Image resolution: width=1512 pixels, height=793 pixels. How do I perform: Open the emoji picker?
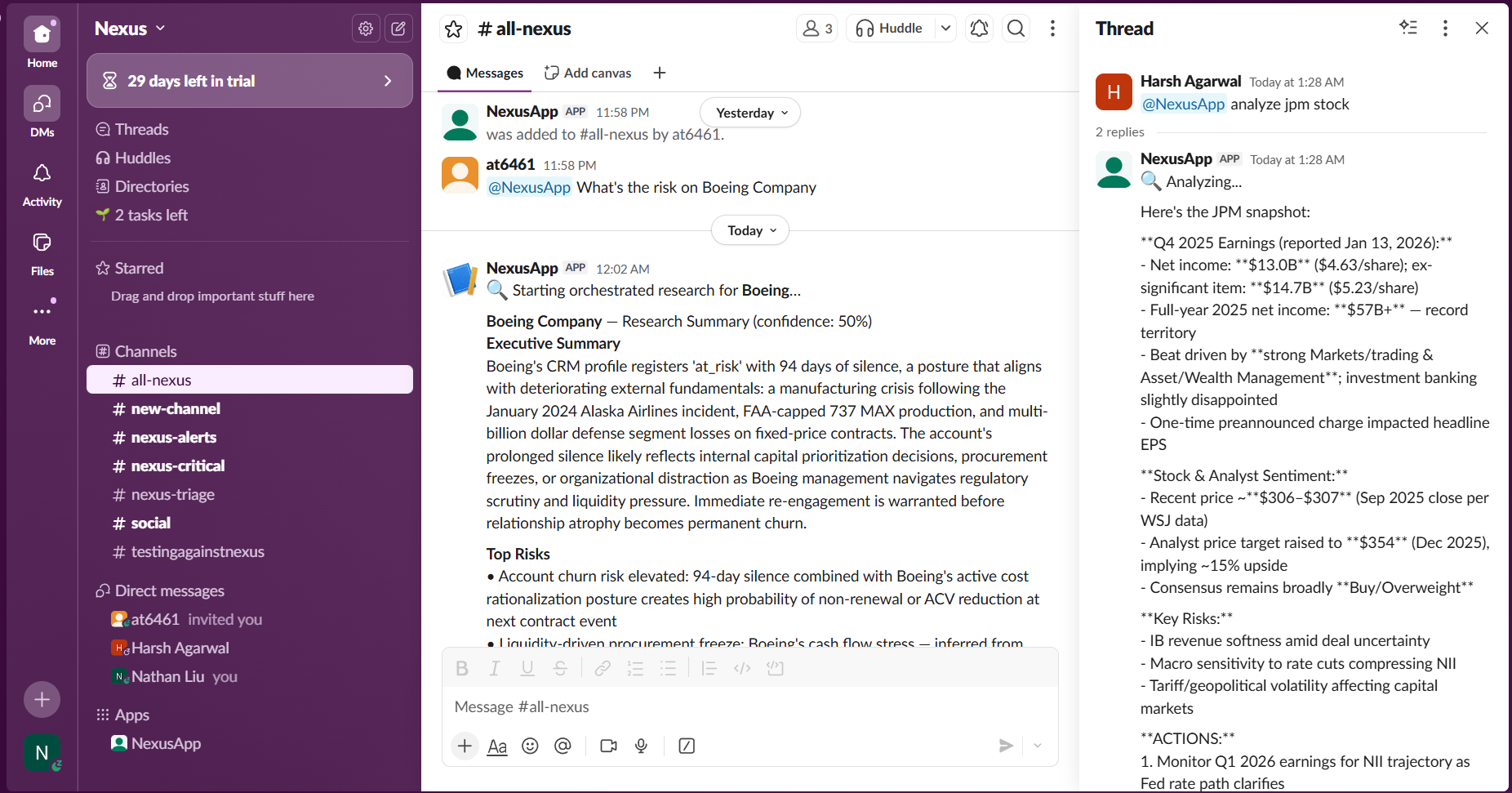coord(530,746)
